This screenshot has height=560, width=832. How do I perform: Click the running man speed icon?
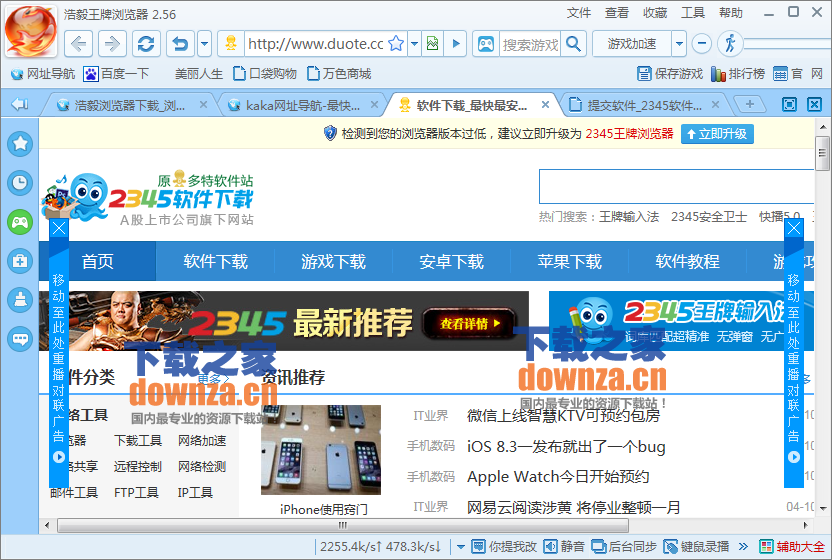[x=730, y=44]
